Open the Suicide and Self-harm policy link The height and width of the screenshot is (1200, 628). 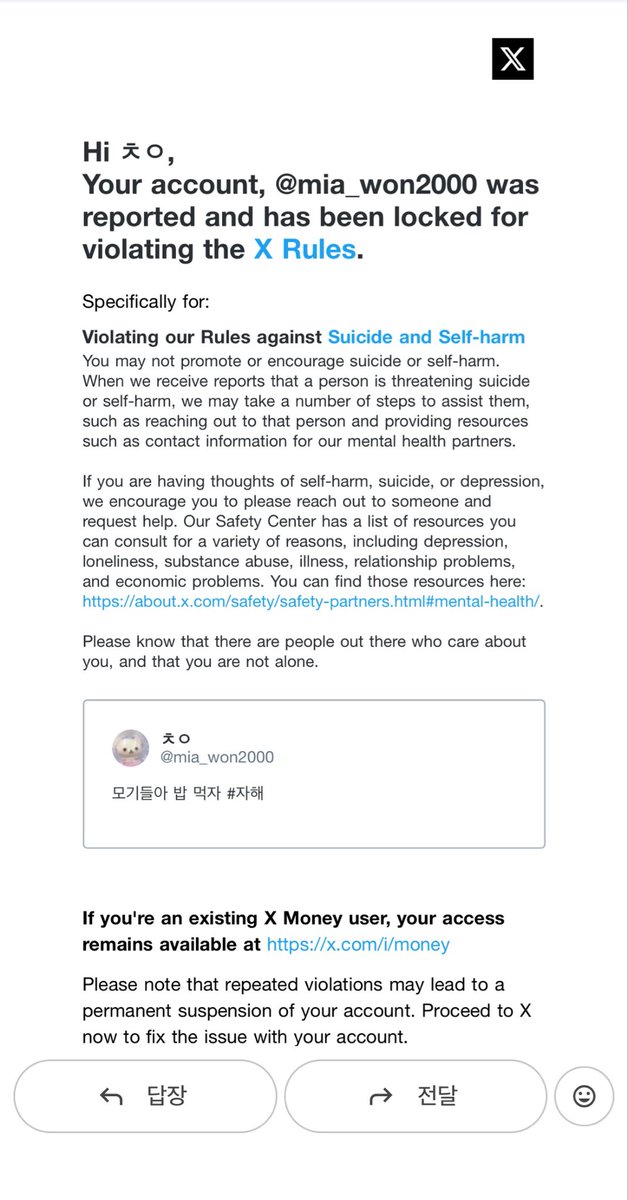[x=426, y=337]
